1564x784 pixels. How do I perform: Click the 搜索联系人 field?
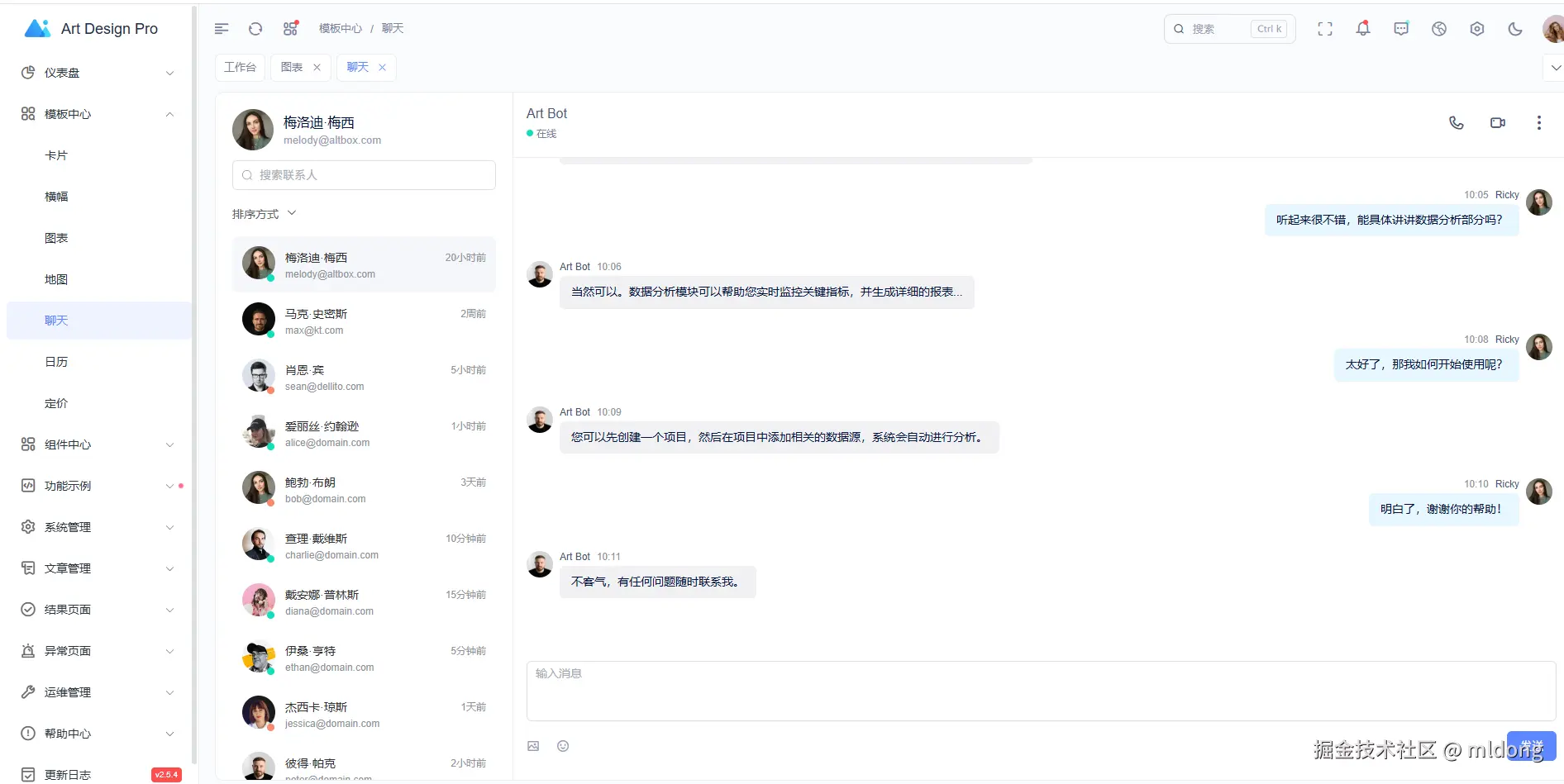(364, 175)
